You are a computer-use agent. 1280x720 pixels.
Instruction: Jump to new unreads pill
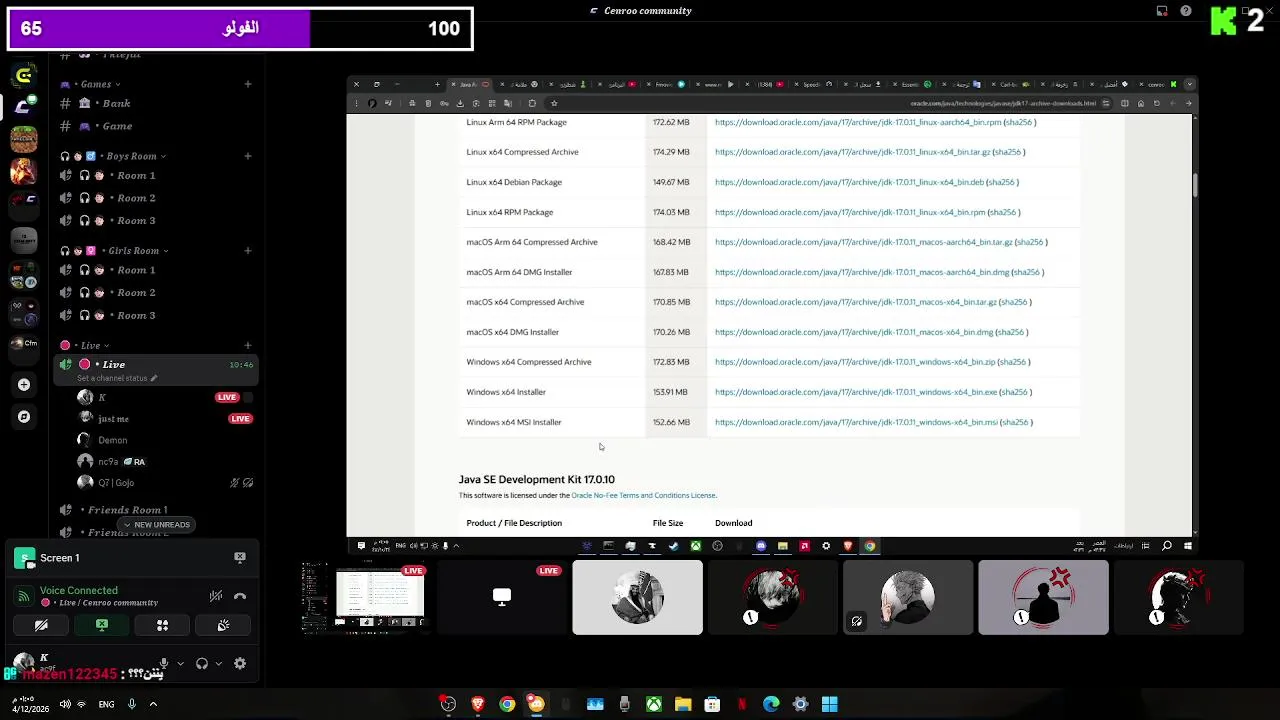(x=156, y=525)
